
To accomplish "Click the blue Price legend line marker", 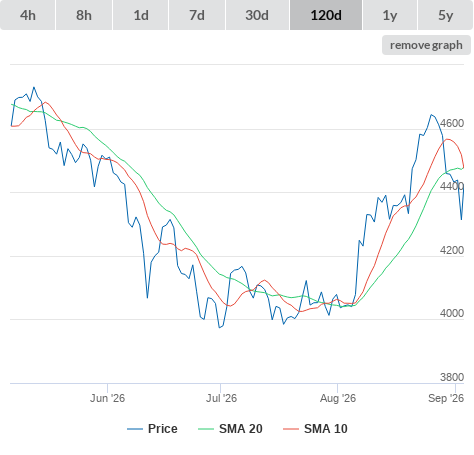I will pyautogui.click(x=135, y=429).
